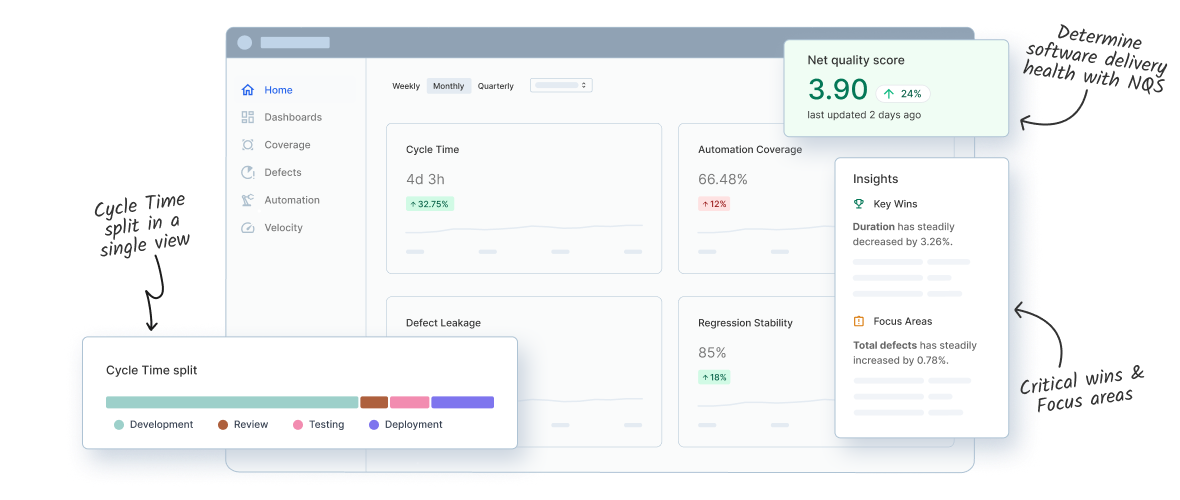Click the Total defects increased by 0.78% text
Image resolution: width=1180 pixels, height=500 pixels.
(x=914, y=352)
